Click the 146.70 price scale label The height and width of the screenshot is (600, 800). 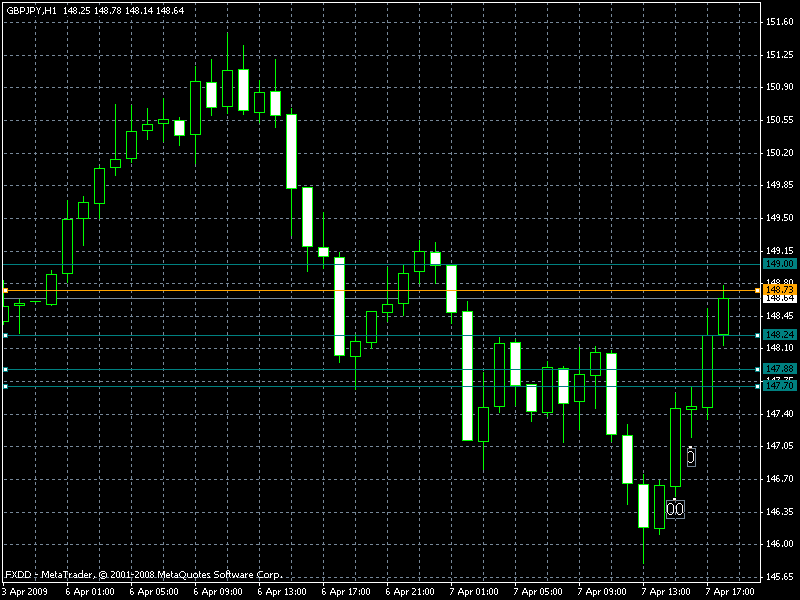[x=780, y=479]
